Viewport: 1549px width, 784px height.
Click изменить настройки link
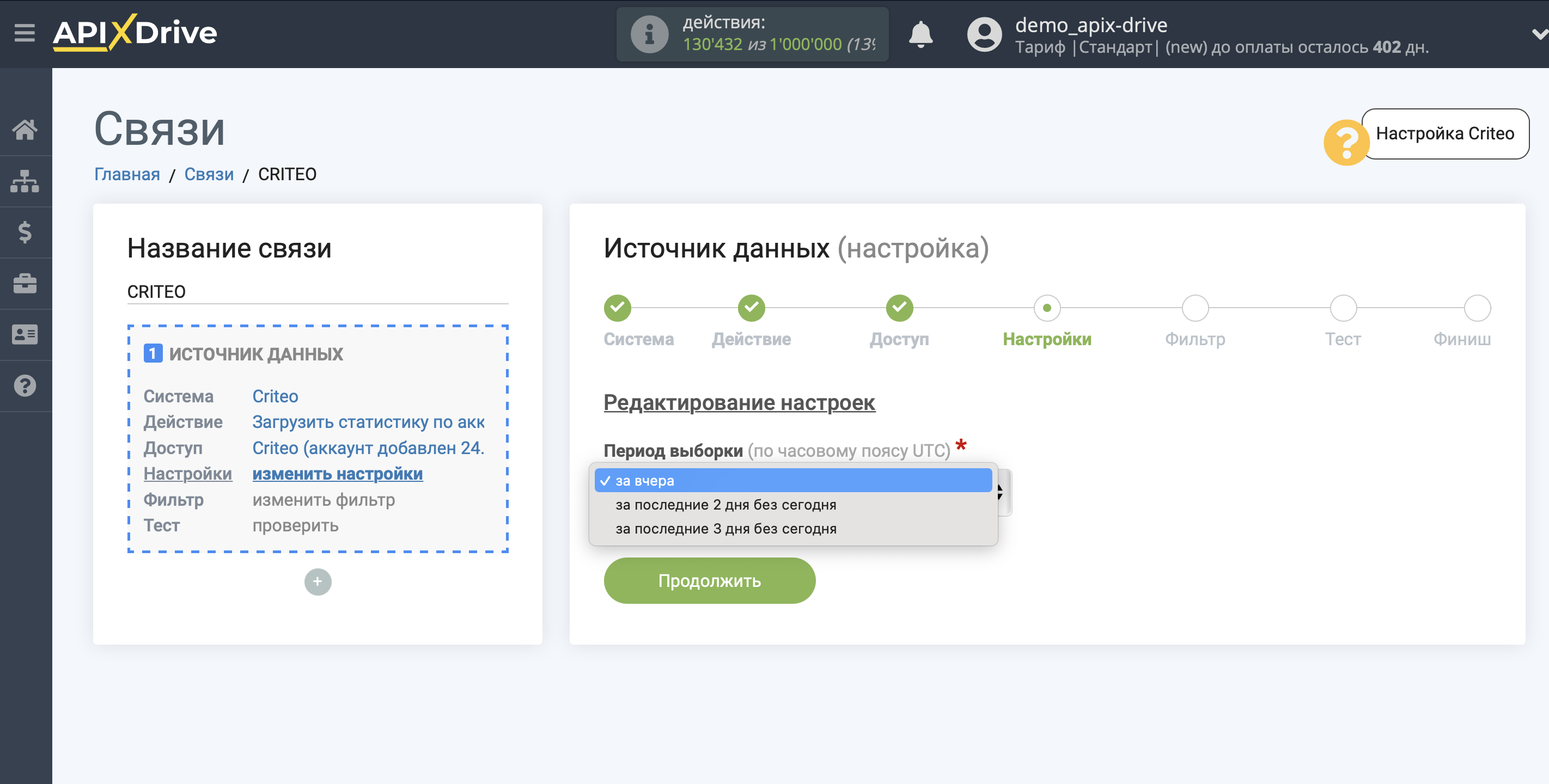(337, 474)
